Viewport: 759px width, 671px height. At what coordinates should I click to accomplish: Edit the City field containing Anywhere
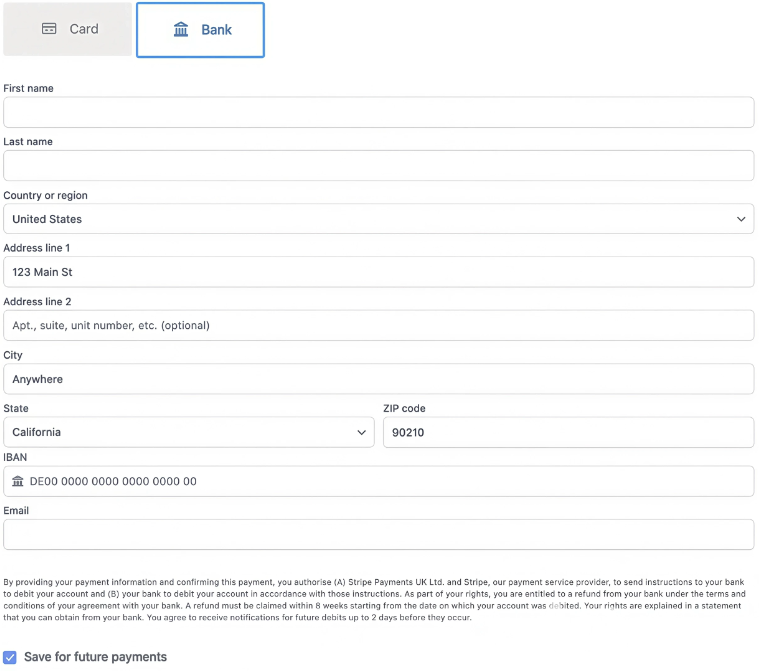click(379, 379)
